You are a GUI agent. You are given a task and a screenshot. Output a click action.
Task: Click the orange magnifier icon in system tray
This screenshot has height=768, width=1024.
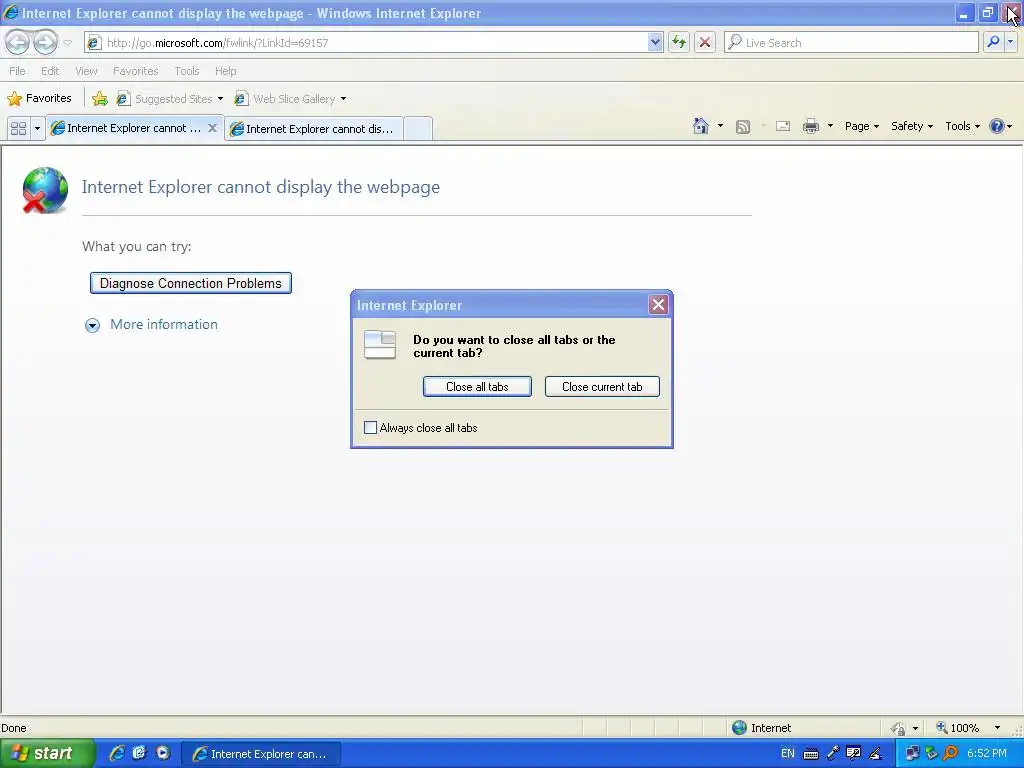tap(951, 753)
